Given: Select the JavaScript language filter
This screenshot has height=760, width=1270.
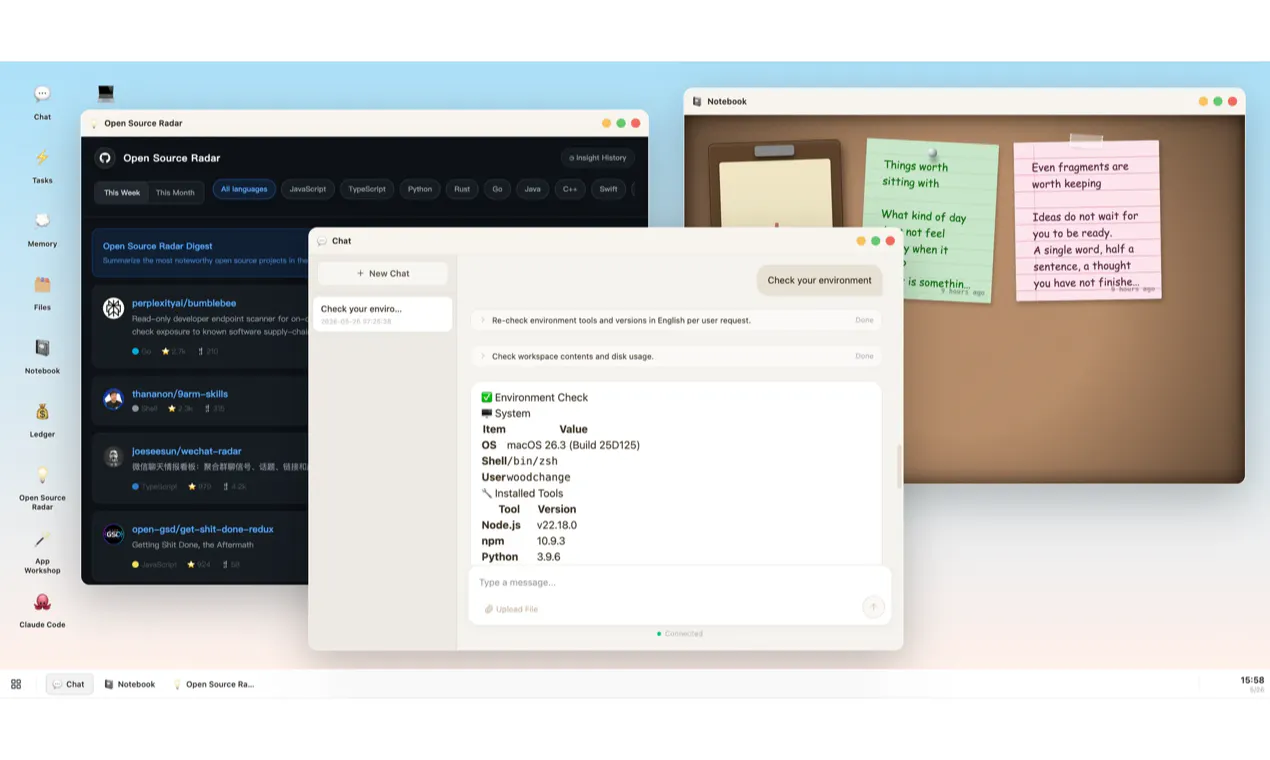Looking at the screenshot, I should coord(308,189).
